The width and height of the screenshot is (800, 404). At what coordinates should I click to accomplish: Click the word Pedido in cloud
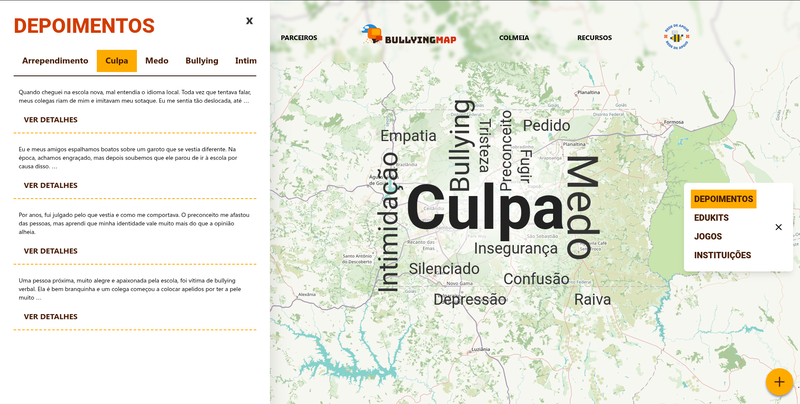[546, 125]
